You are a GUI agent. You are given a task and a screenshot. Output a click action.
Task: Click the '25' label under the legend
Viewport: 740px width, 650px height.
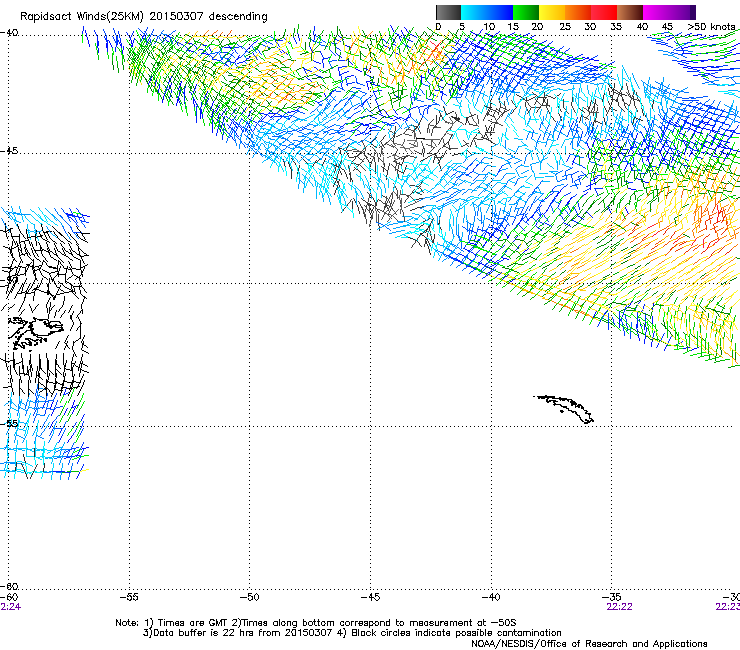(564, 27)
